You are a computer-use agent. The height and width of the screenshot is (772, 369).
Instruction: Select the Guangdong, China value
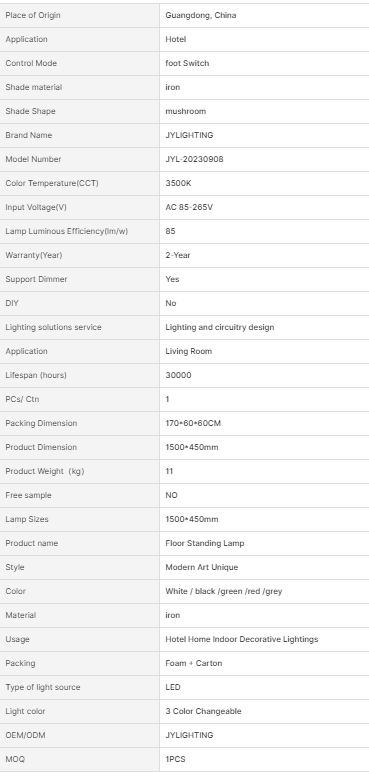[x=201, y=15]
